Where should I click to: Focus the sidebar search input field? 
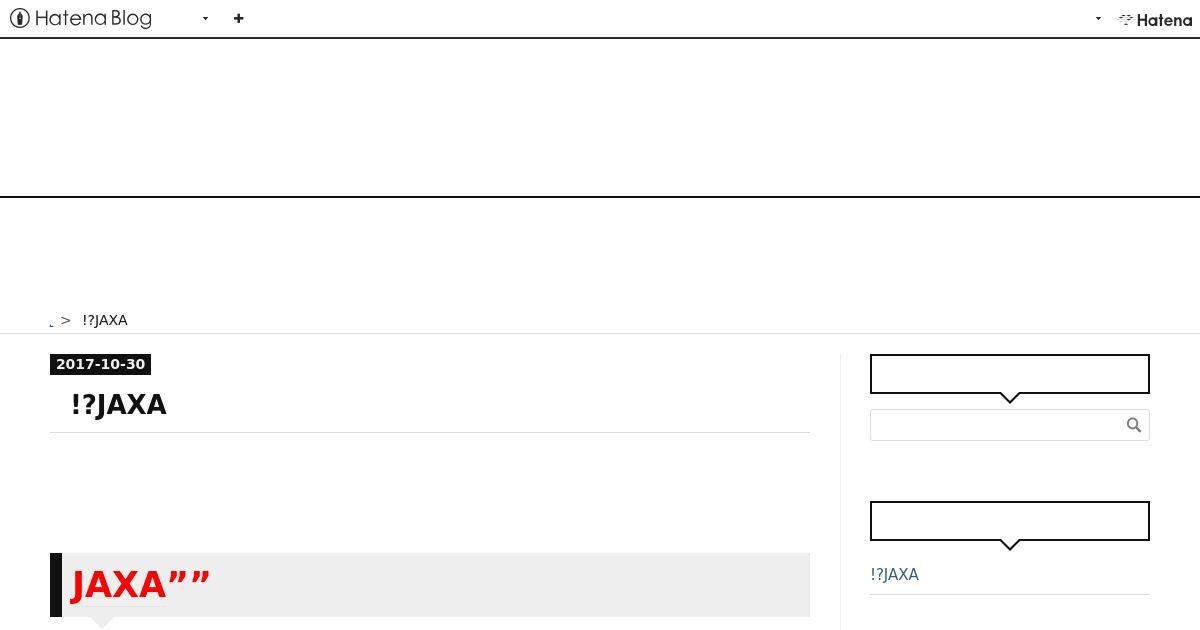click(x=995, y=425)
